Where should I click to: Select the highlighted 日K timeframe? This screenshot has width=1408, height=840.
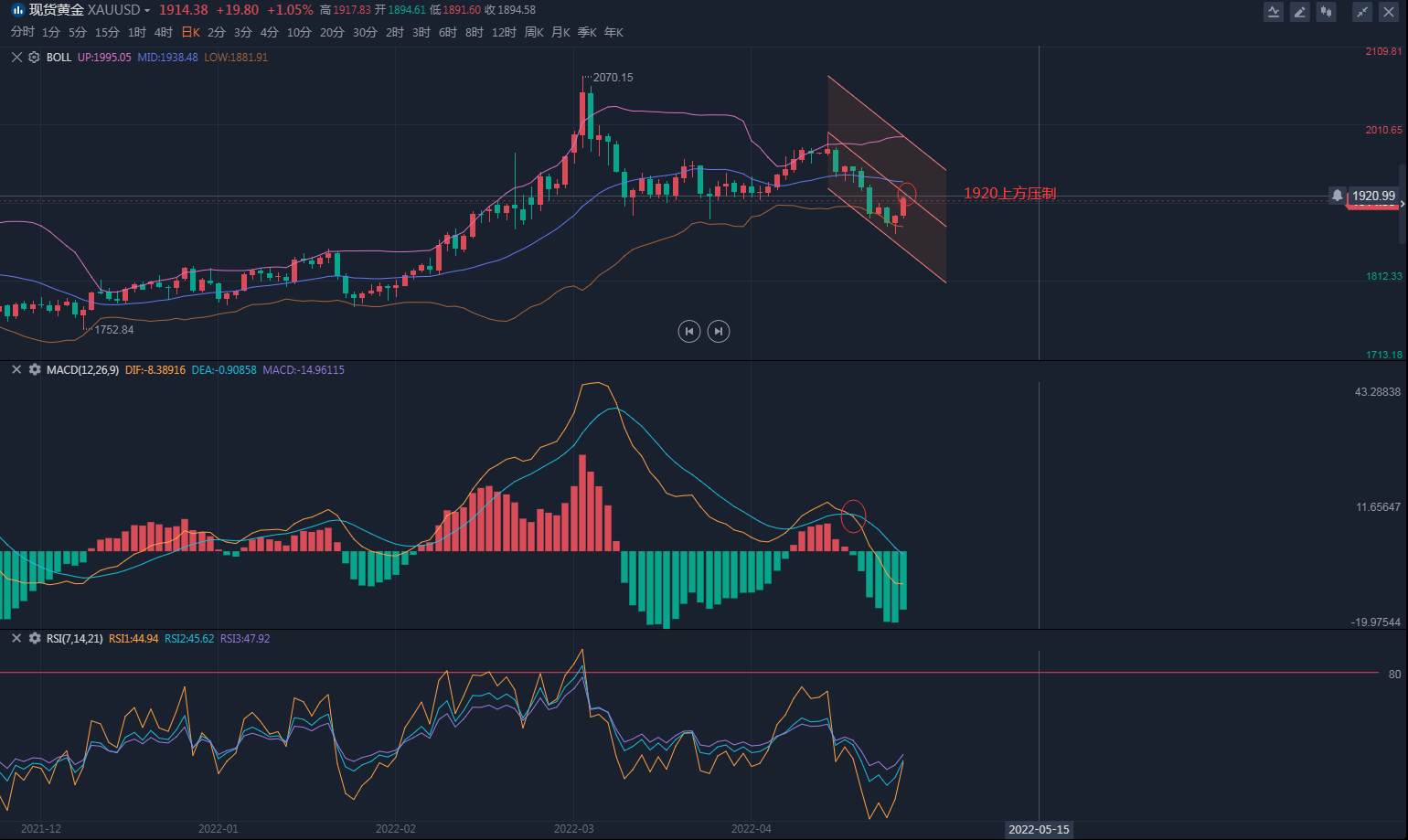190,32
